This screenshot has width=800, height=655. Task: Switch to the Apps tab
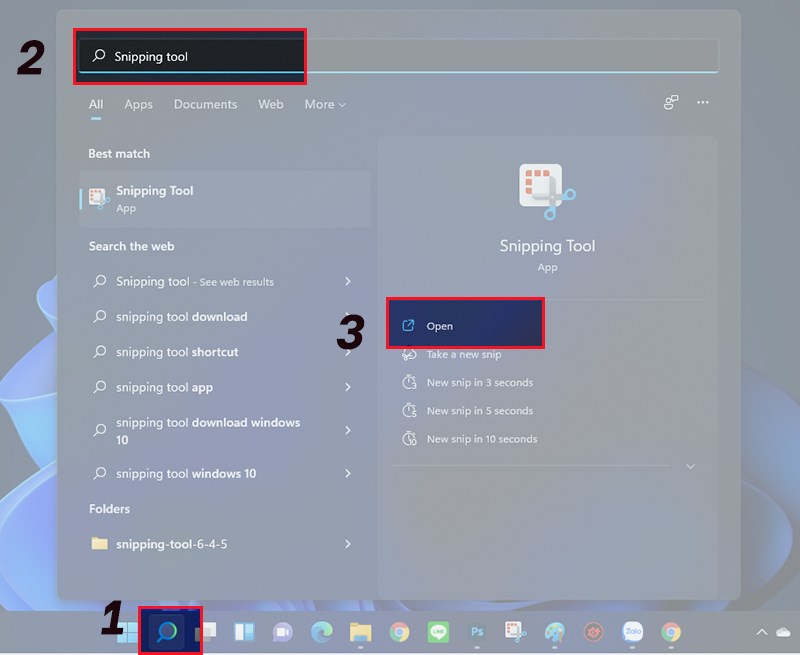[138, 105]
